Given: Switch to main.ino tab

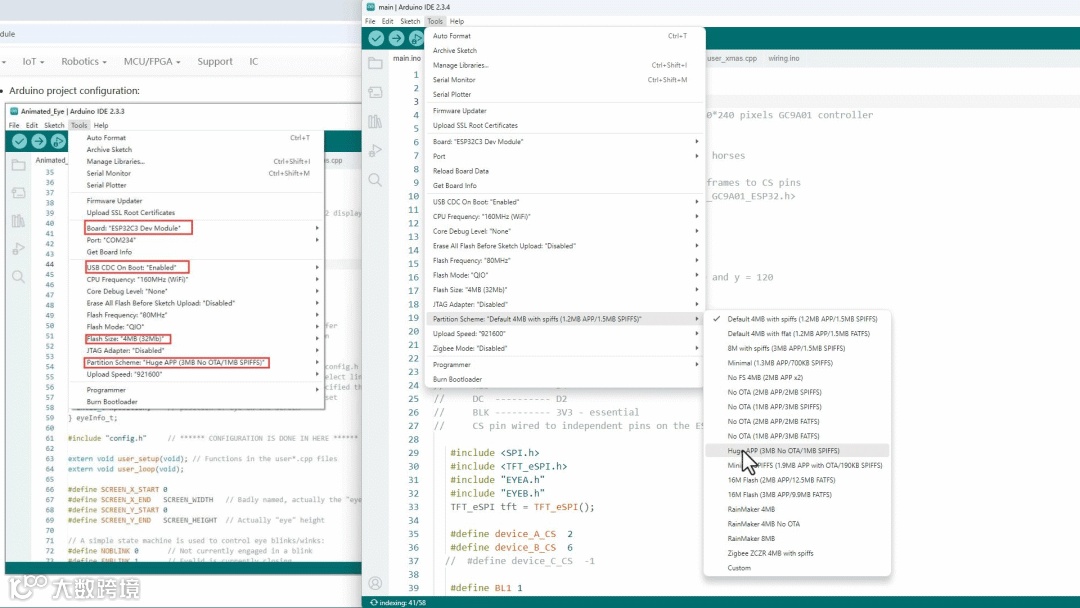Looking at the screenshot, I should pos(406,59).
